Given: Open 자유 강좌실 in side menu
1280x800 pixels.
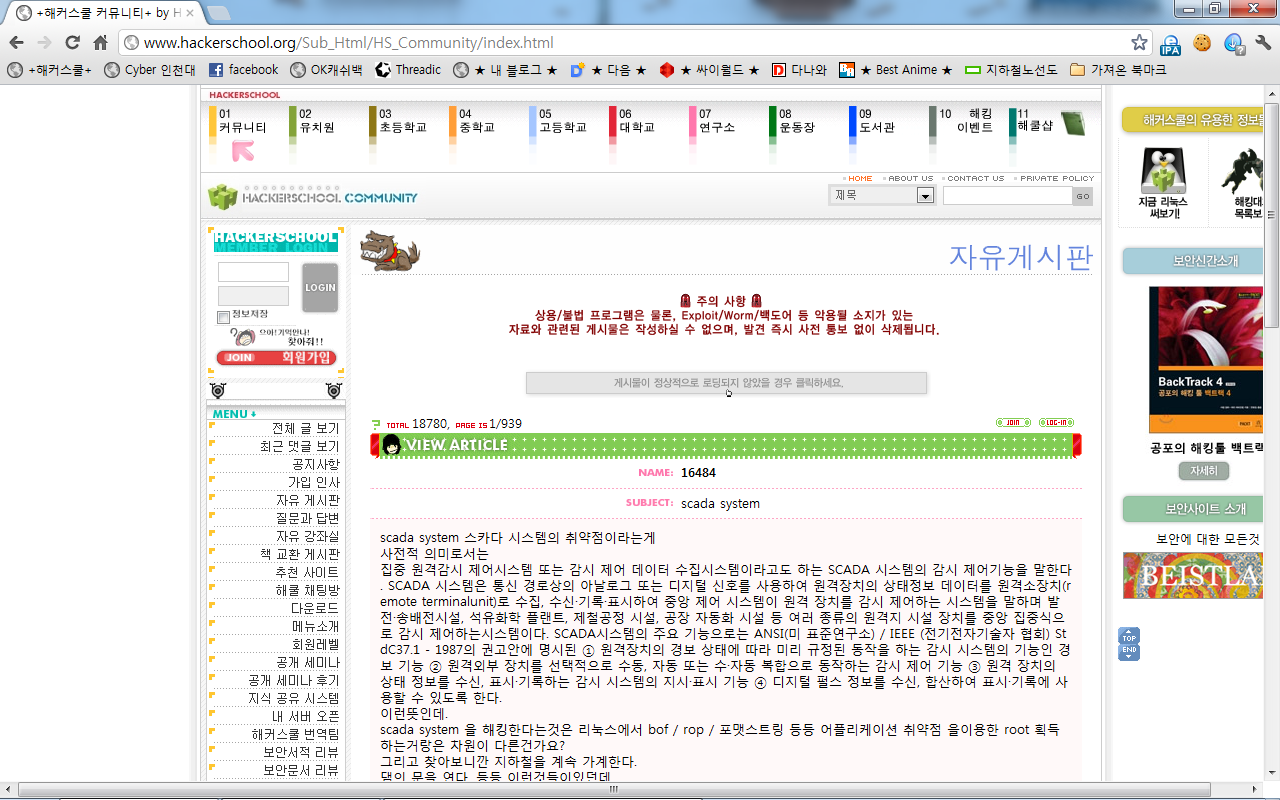Looking at the screenshot, I should (307, 537).
